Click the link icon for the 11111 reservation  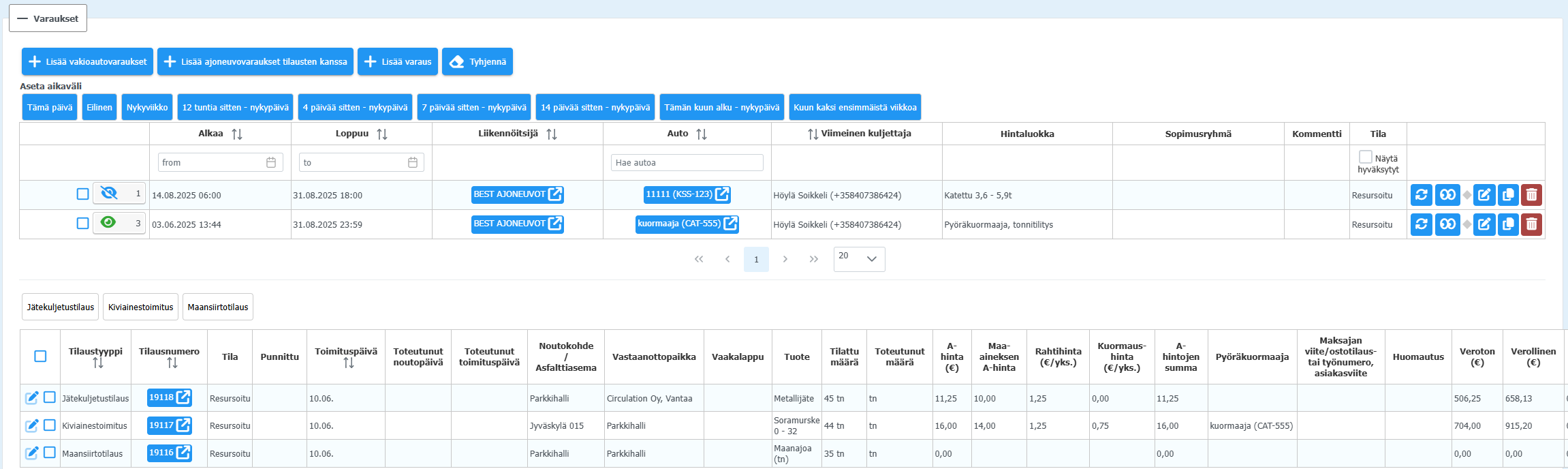(x=1447, y=195)
